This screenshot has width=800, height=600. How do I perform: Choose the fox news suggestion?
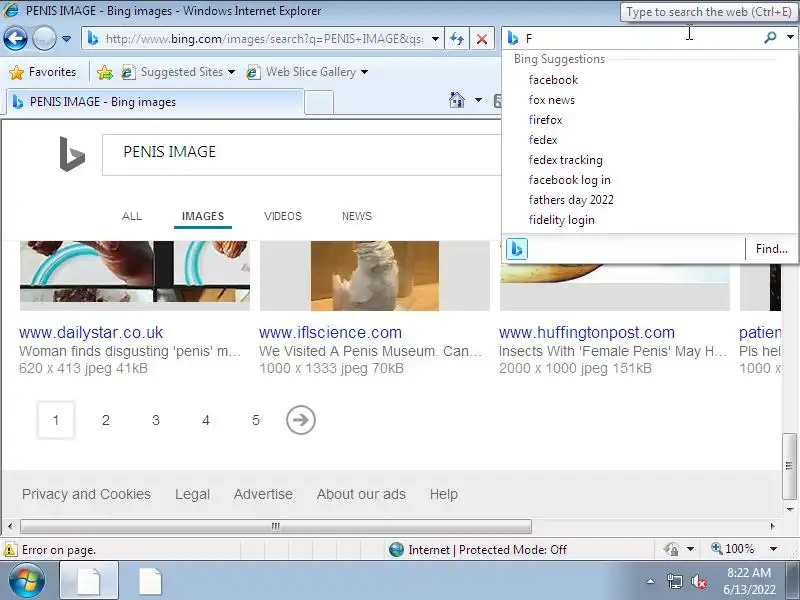[x=552, y=100]
